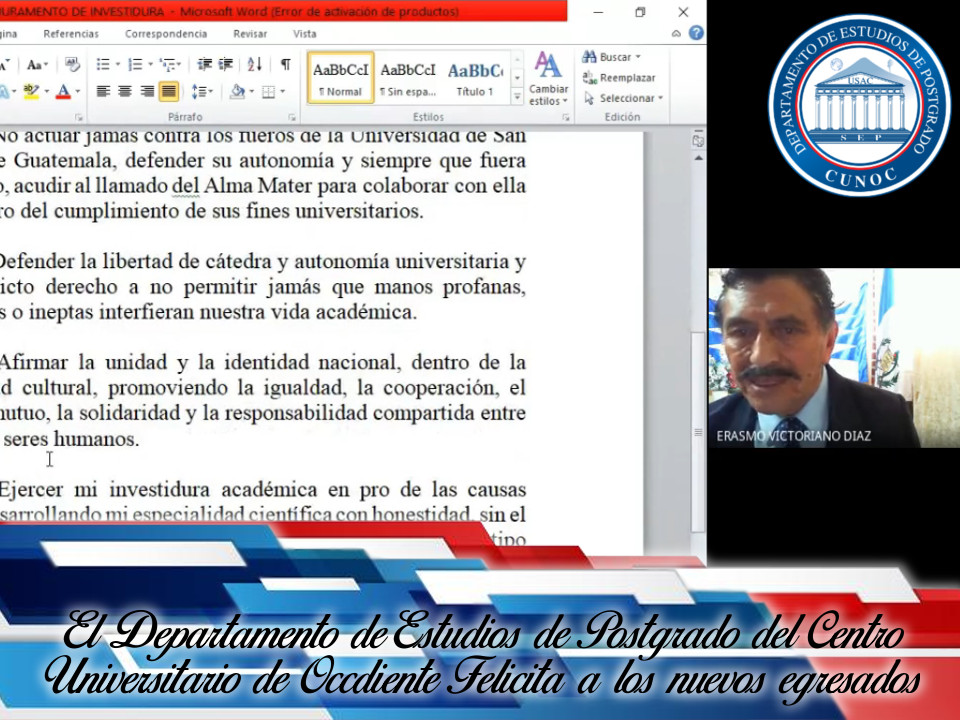
Task: Click the multilevel list icon
Action: click(x=168, y=64)
